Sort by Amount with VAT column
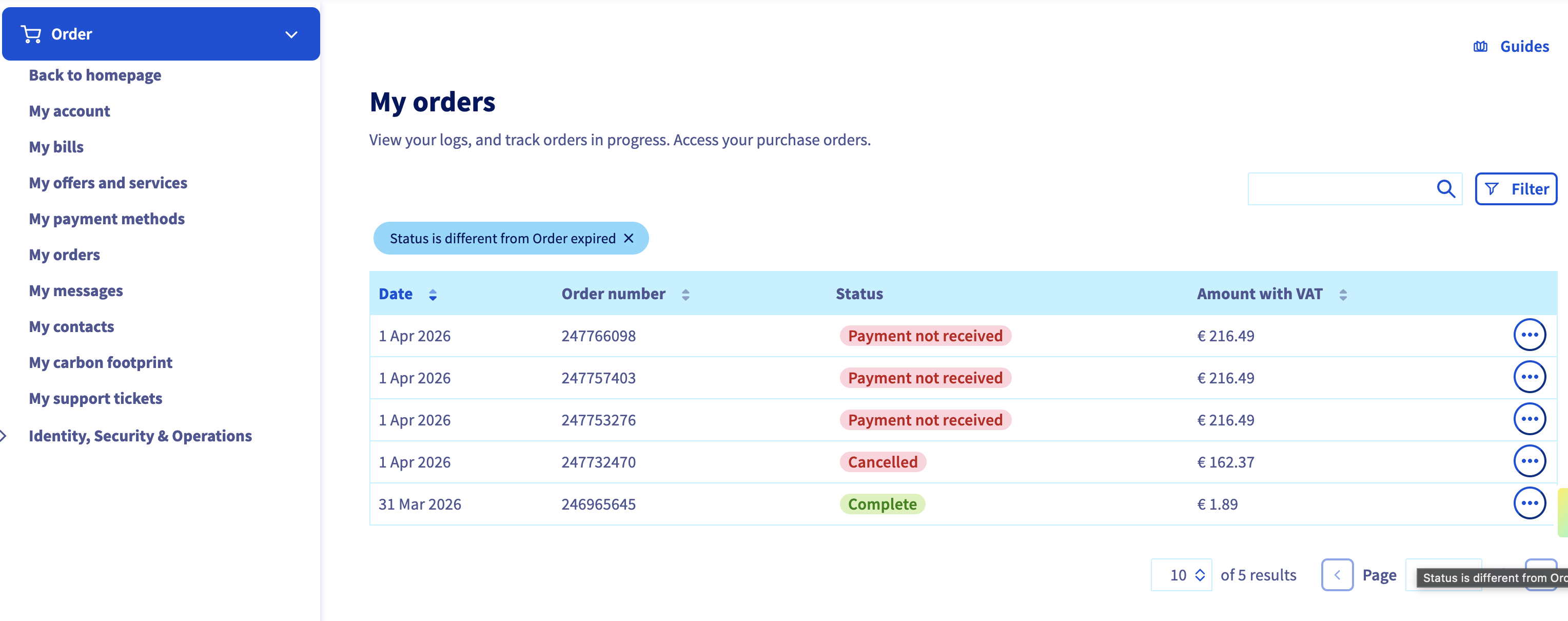Image resolution: width=1568 pixels, height=621 pixels. 1343,295
